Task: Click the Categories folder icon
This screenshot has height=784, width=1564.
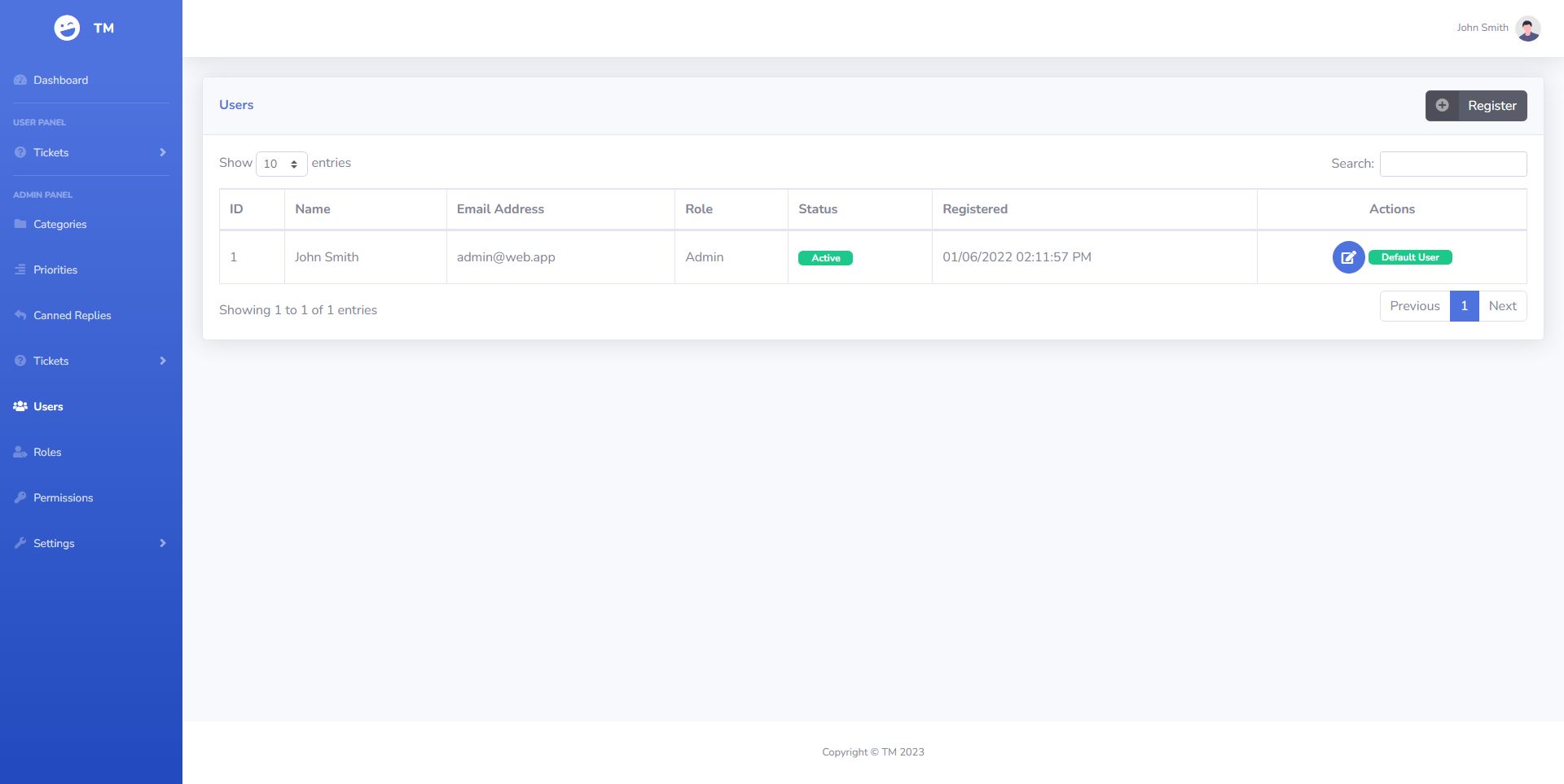Action: (20, 224)
